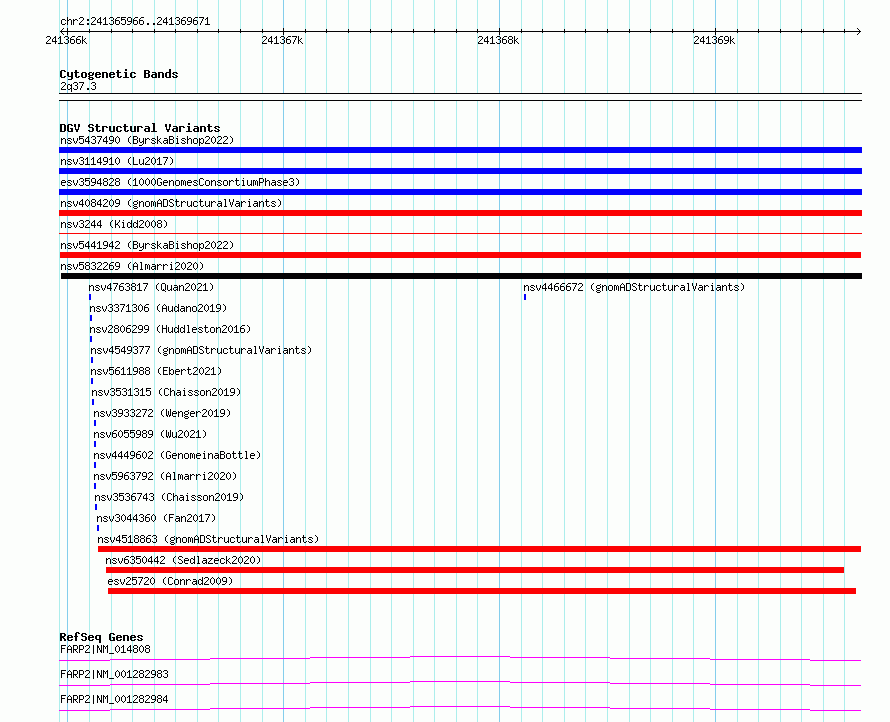Open nsv3114910 (Lu2017) variant label

pyautogui.click(x=117, y=161)
